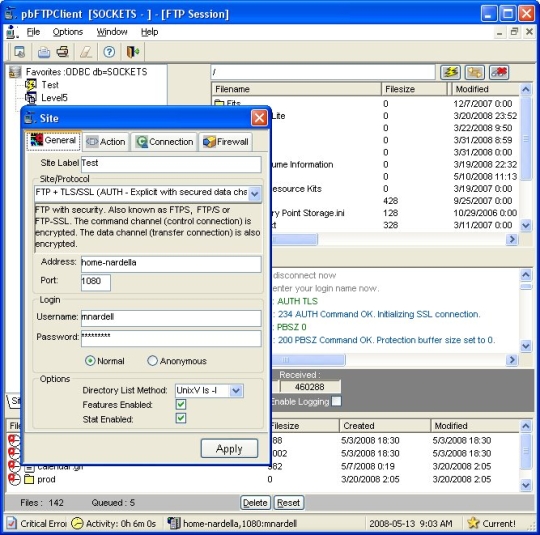Screen dimensions: 540x535
Task: Click the Delete button
Action: click(x=255, y=503)
